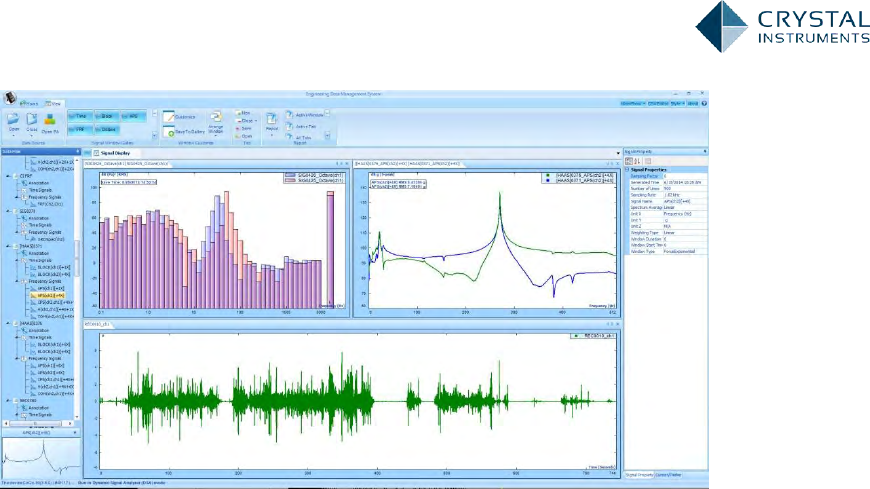Click Save in the Tab group

tap(244, 128)
